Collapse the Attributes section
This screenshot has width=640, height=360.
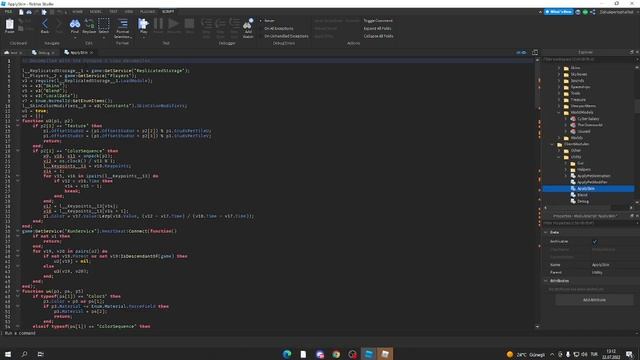click(546, 281)
